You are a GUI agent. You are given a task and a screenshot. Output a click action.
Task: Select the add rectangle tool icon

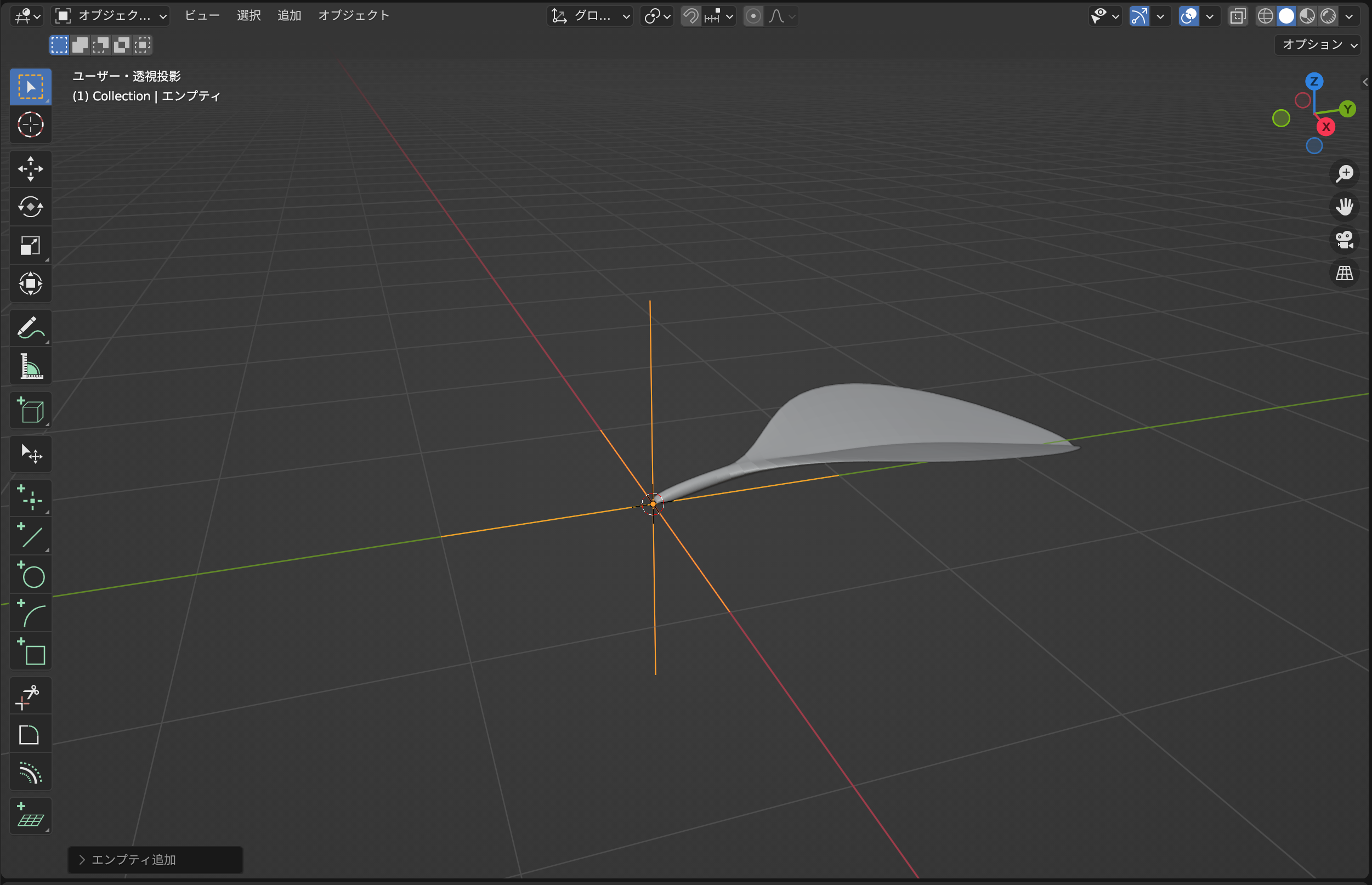pos(31,651)
